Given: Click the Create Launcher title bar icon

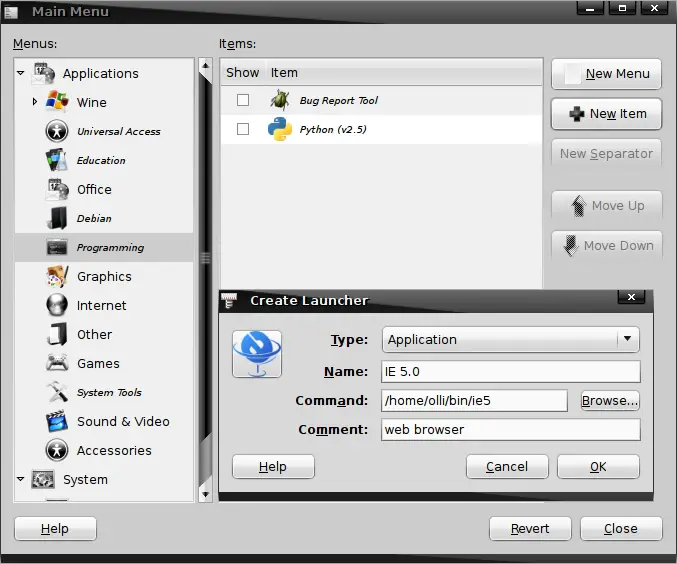Looking at the screenshot, I should (x=229, y=300).
